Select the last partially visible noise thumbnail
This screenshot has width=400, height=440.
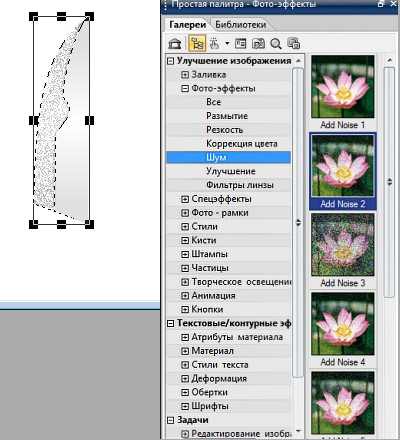343,403
